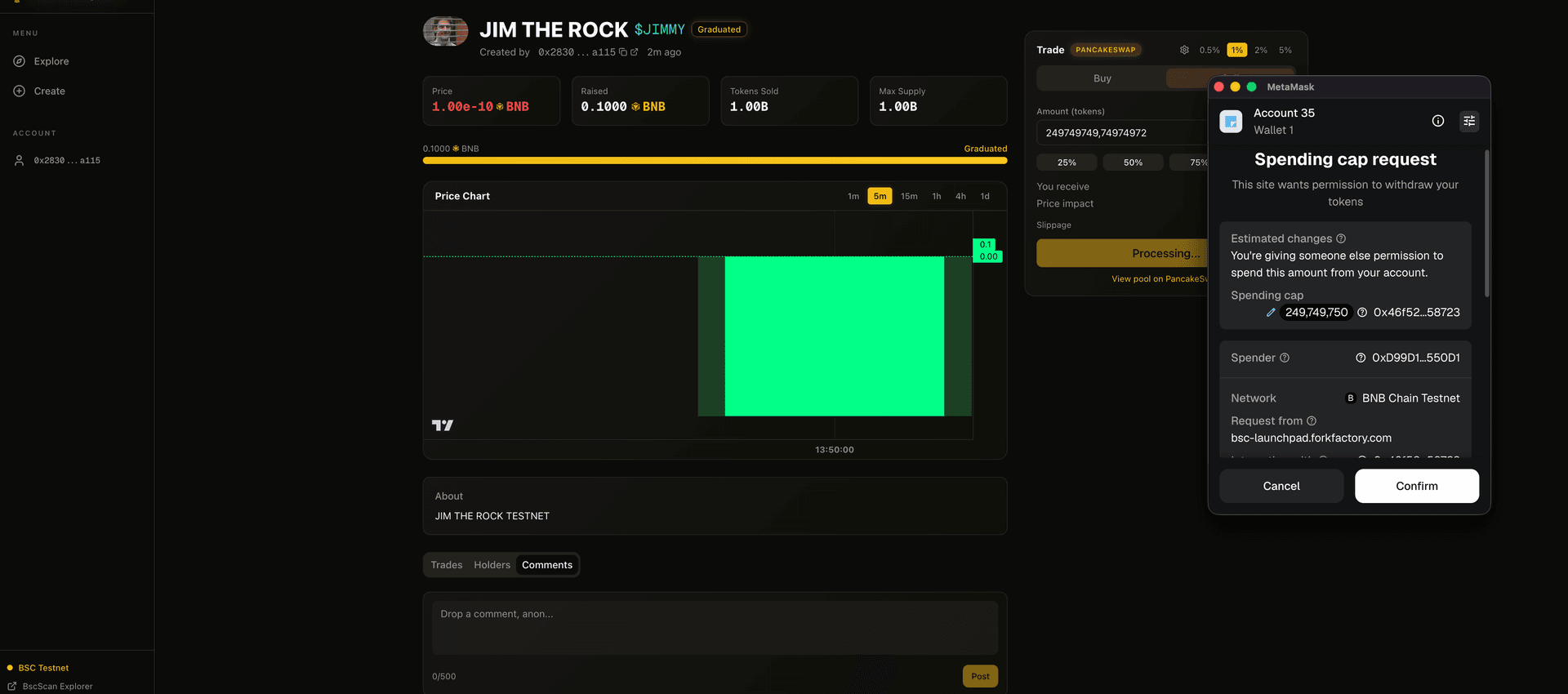
Task: Click help icon next to Spender label
Action: 1285,358
